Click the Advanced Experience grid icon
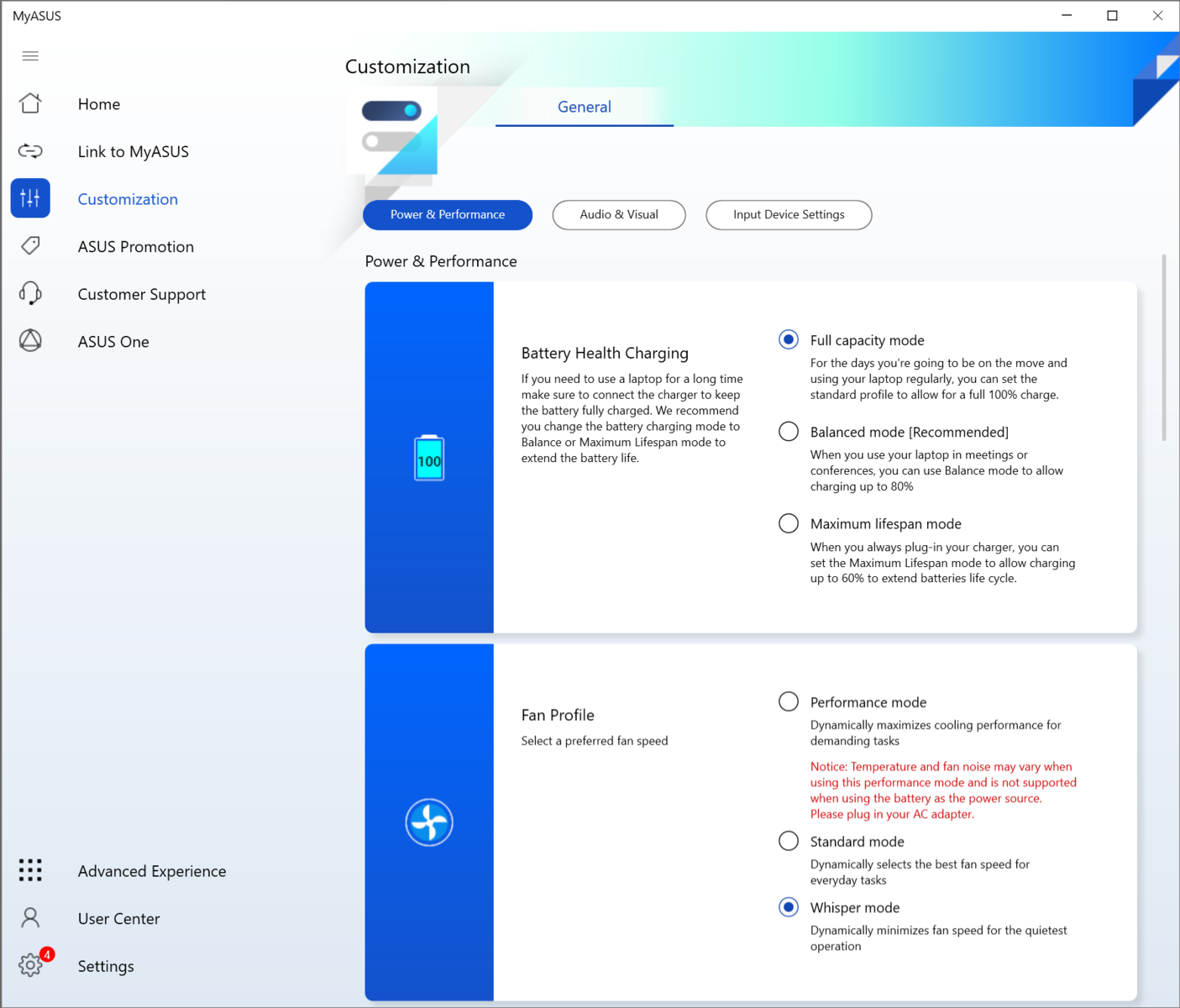 tap(30, 870)
